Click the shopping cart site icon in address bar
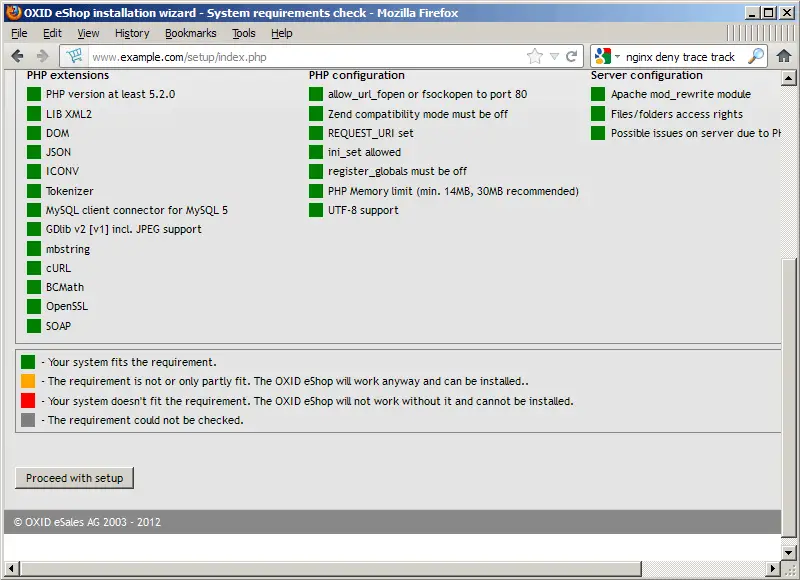800x580 pixels. (74, 56)
